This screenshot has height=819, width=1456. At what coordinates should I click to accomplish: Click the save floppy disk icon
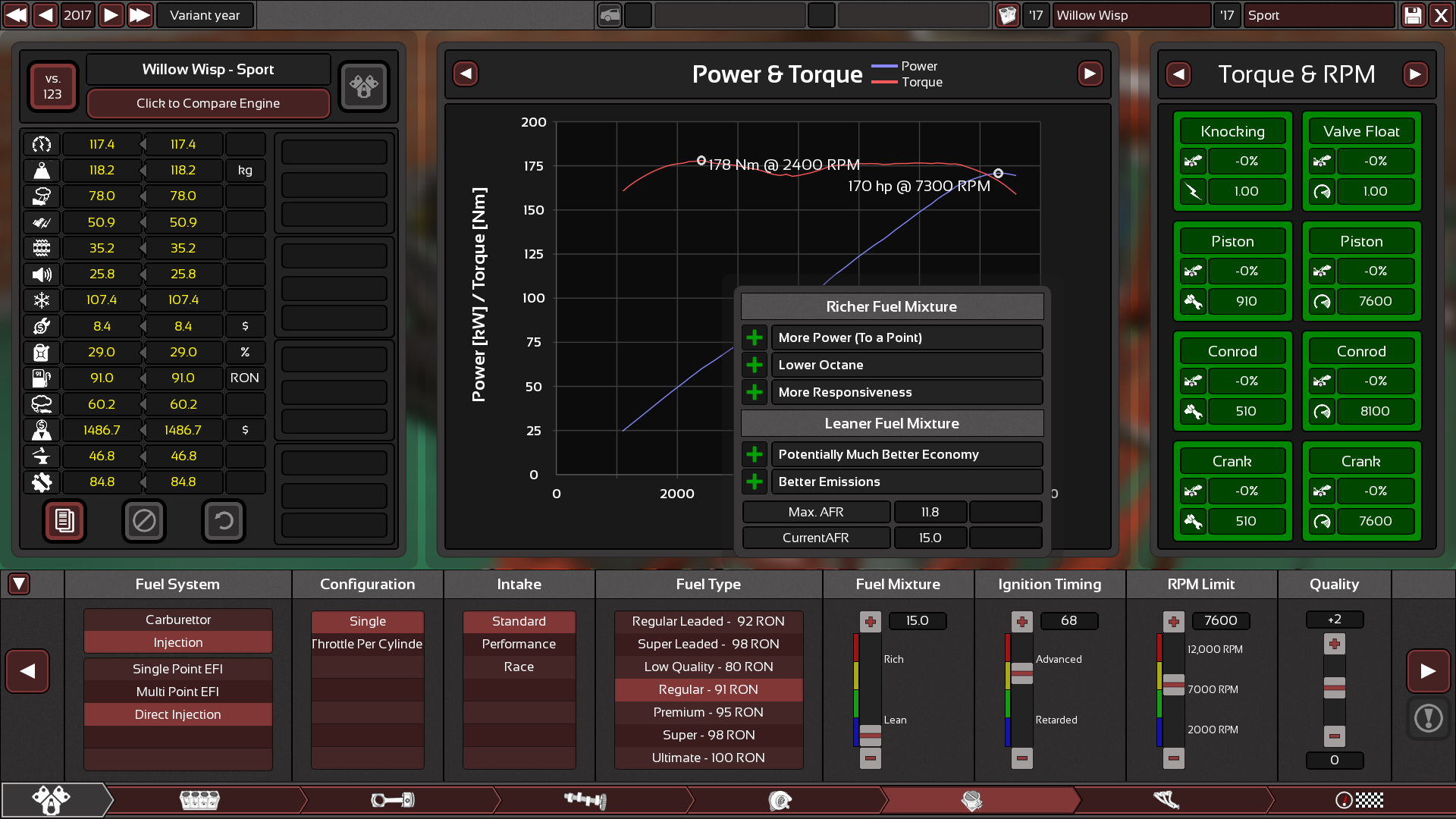click(x=1413, y=15)
